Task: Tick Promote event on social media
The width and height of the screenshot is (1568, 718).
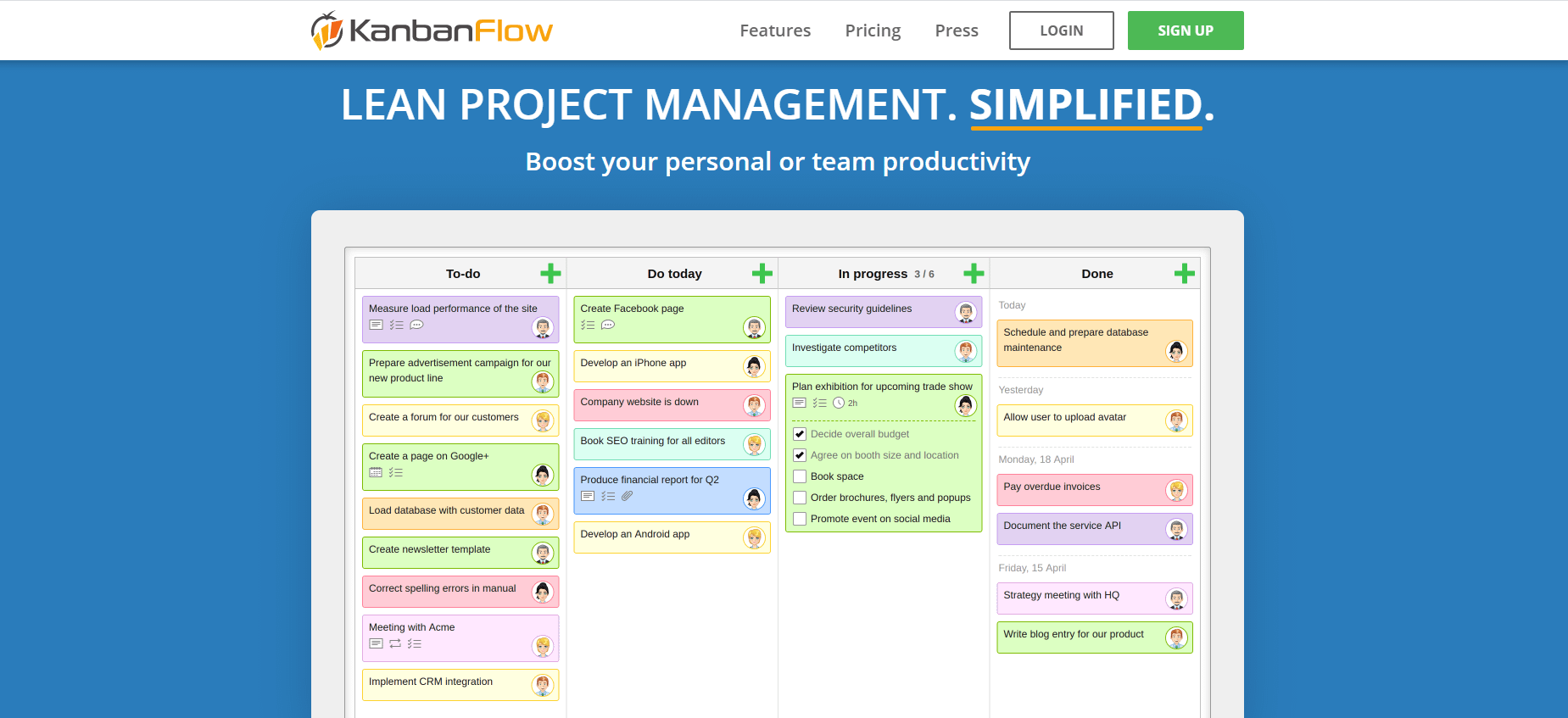Action: pos(800,519)
